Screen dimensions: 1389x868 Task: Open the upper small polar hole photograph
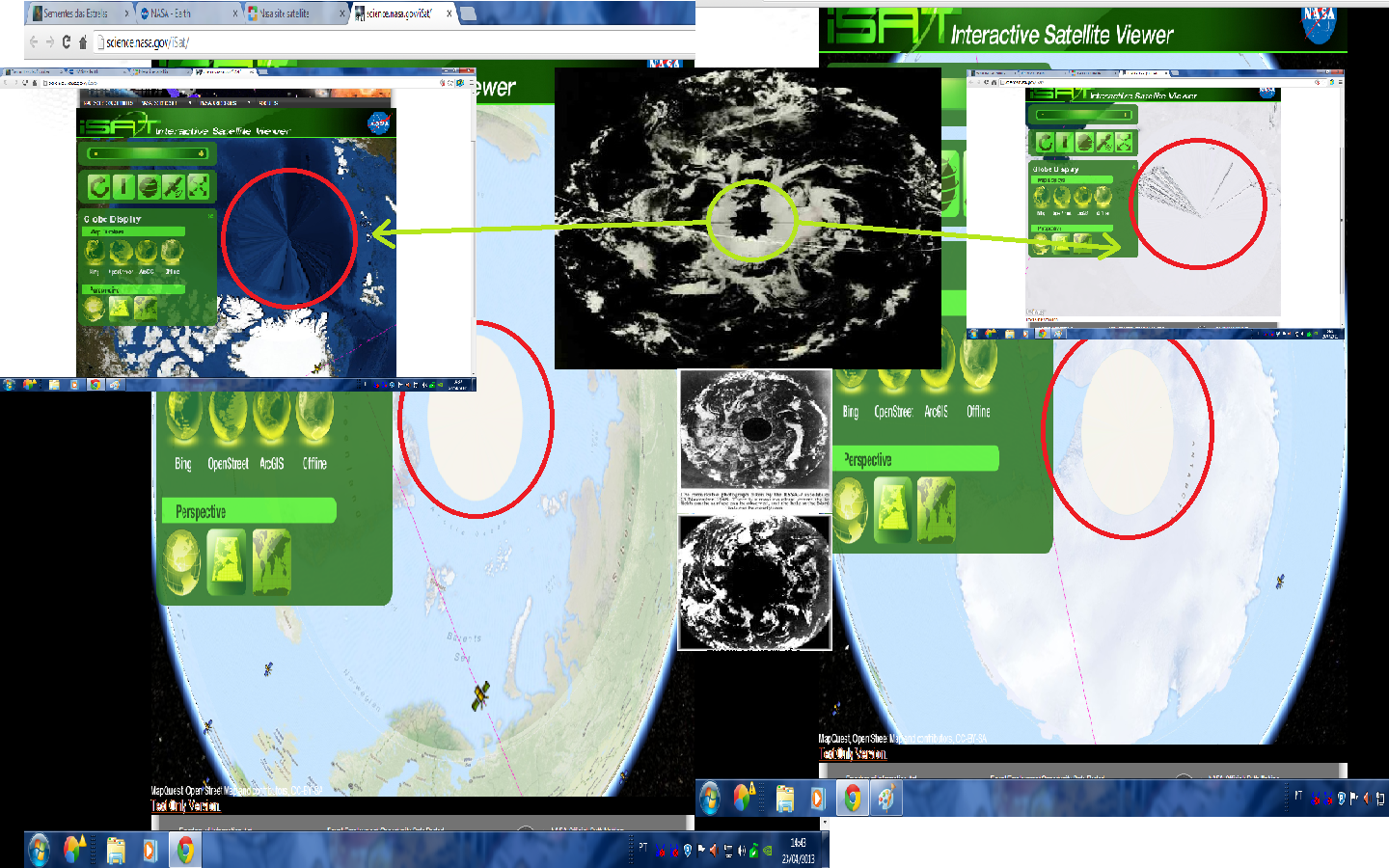tap(755, 428)
